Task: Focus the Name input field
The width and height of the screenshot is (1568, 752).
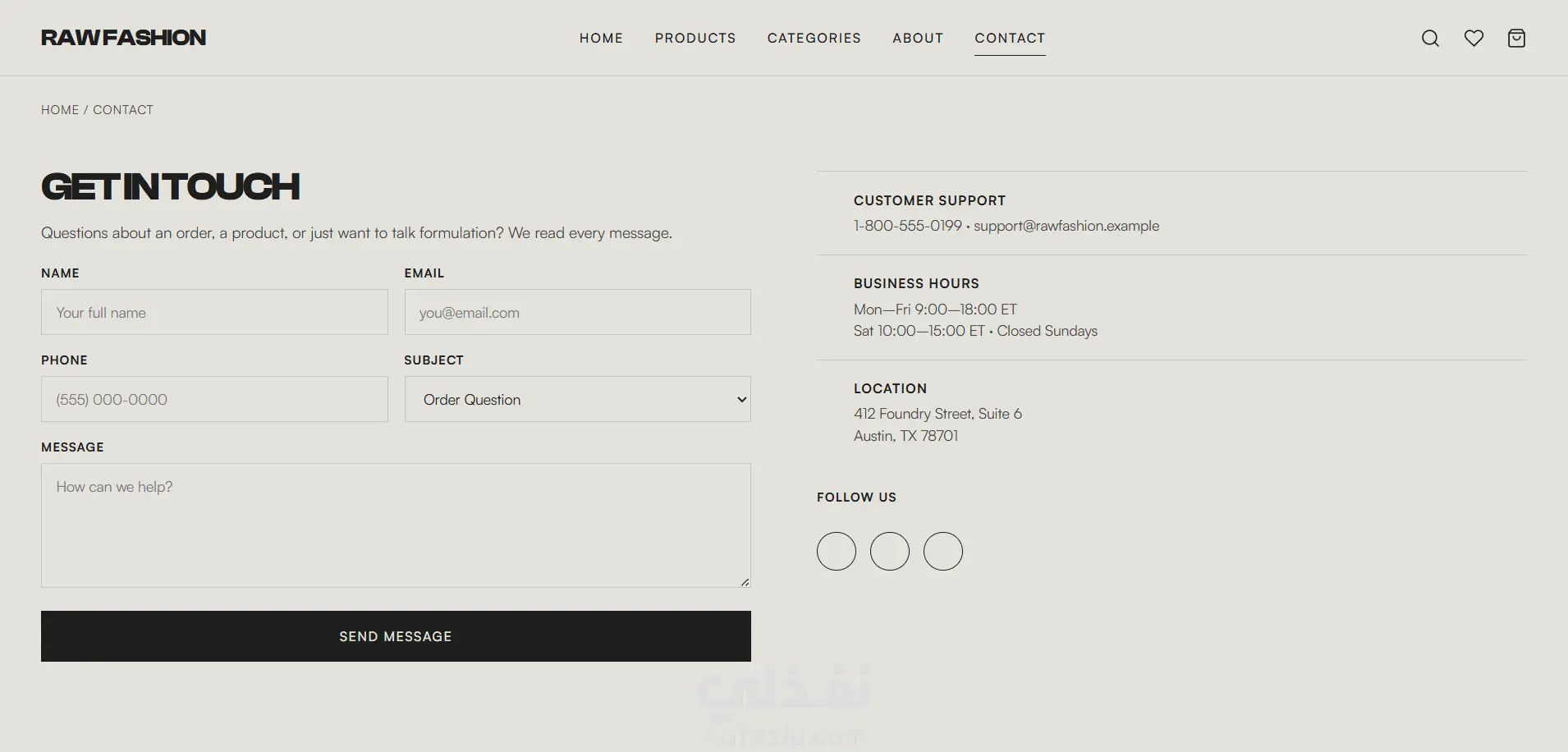Action: point(214,312)
